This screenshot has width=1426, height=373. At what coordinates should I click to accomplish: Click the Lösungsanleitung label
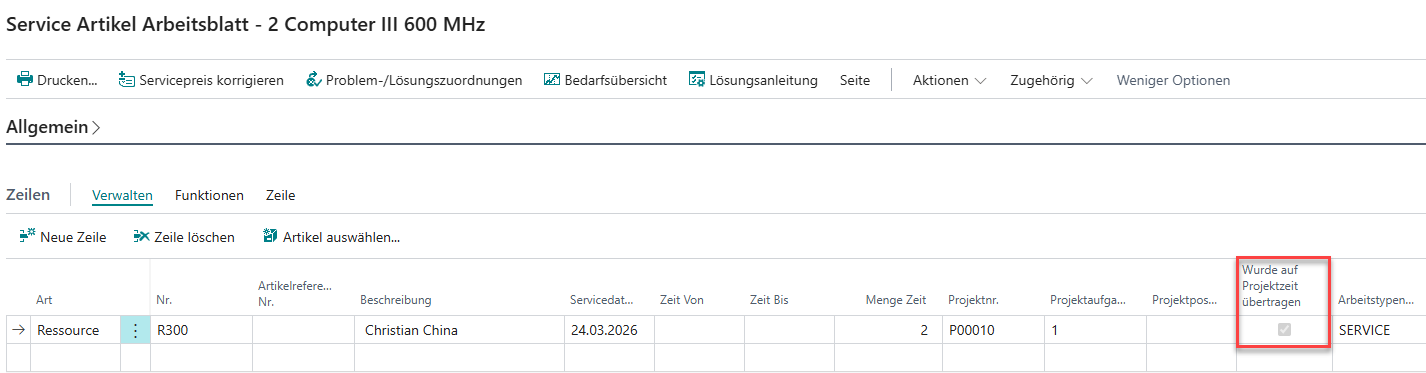(764, 80)
